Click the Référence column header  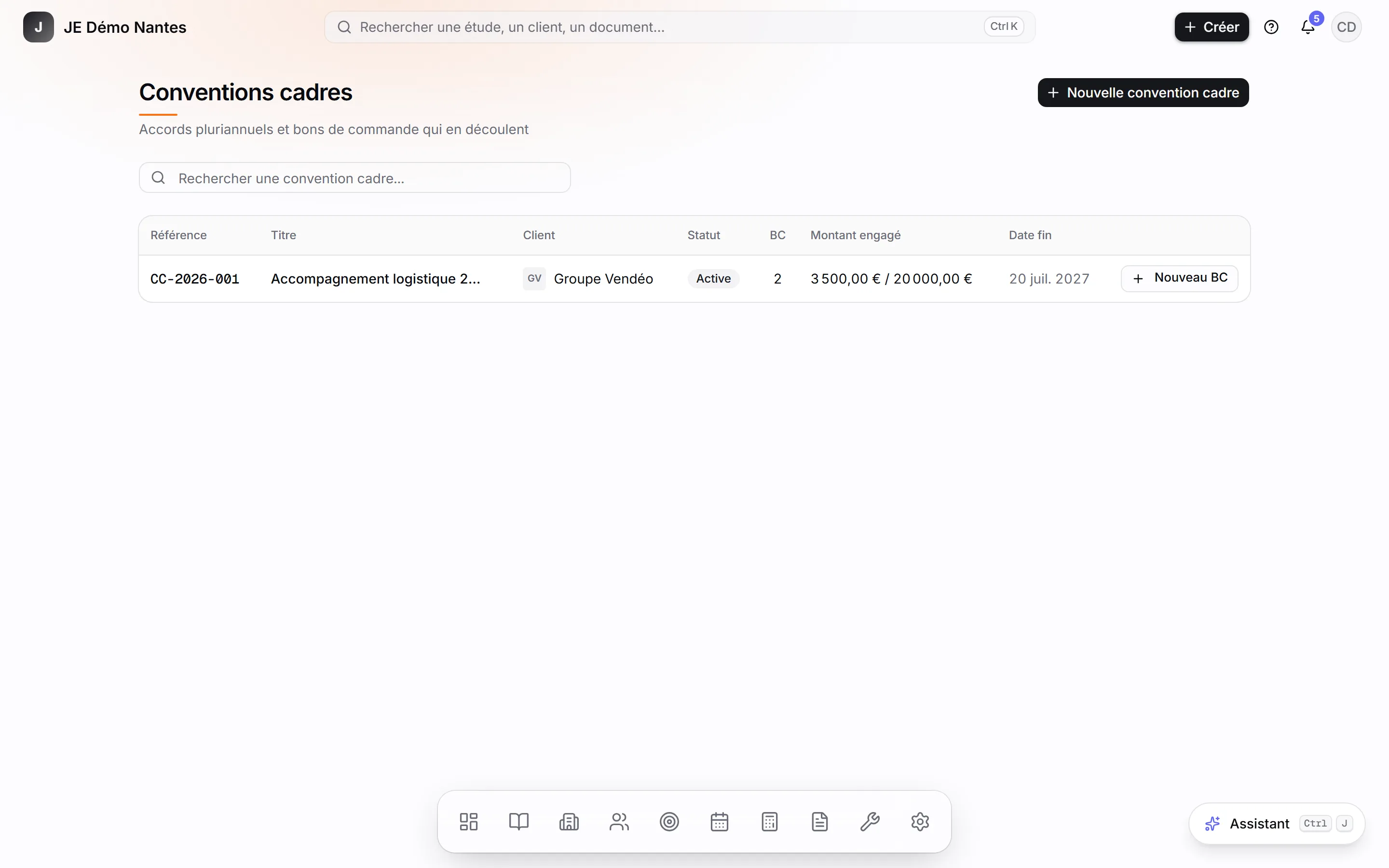click(178, 235)
